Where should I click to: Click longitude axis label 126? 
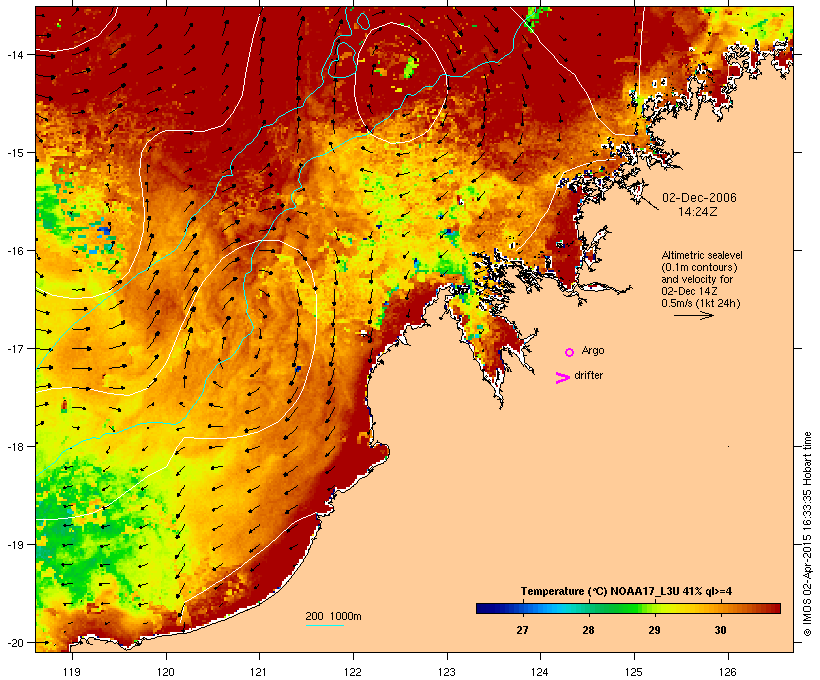pyautogui.click(x=728, y=672)
